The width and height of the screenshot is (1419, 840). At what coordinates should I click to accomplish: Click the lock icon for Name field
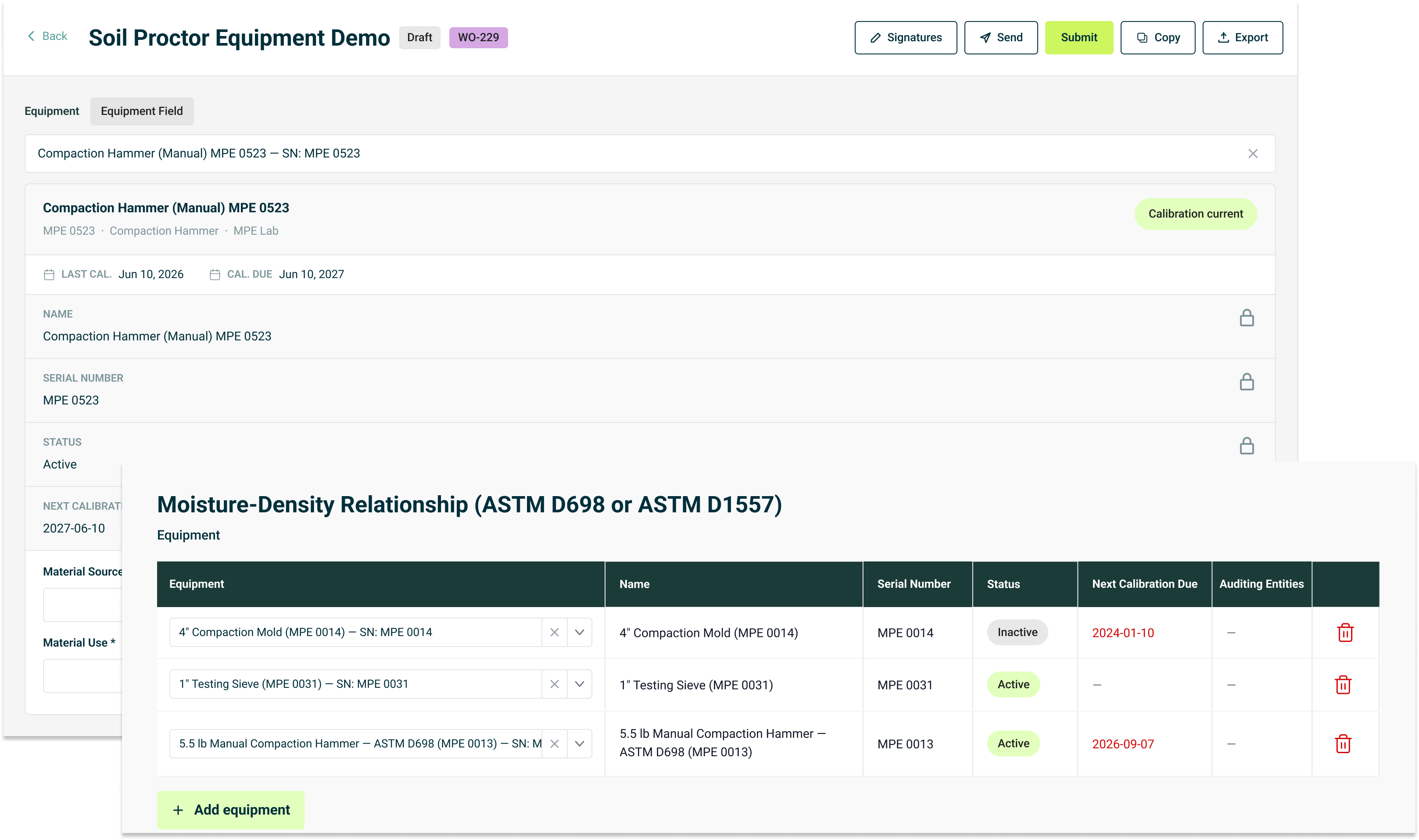click(x=1246, y=318)
